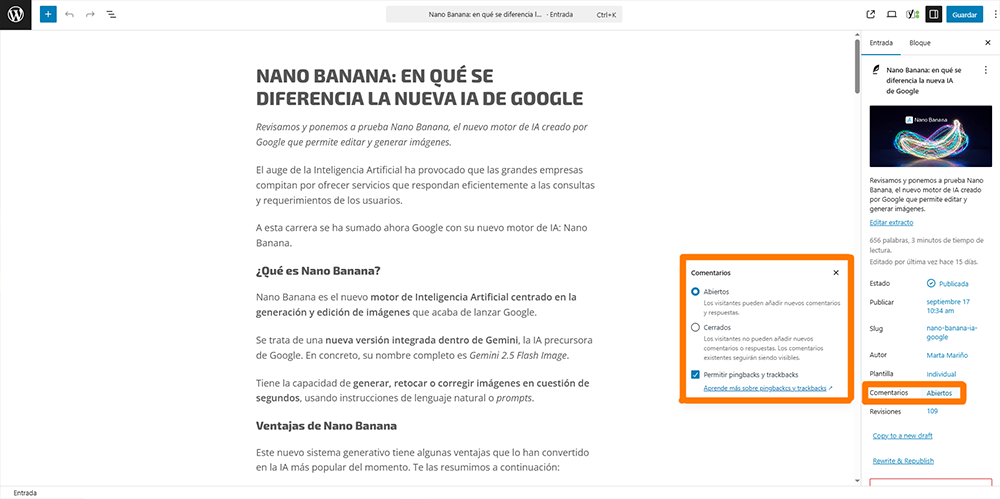Click the ¿Qué es Nano Banana? heading

pyautogui.click(x=318, y=271)
